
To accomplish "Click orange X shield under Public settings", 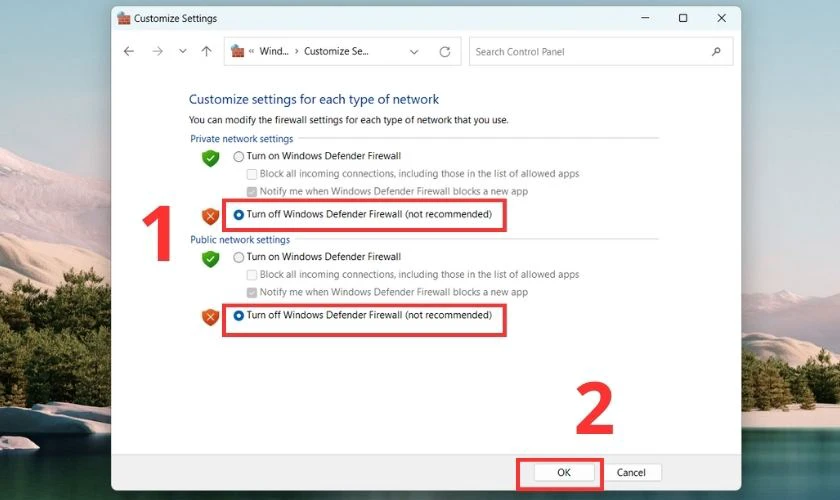I will (x=211, y=317).
